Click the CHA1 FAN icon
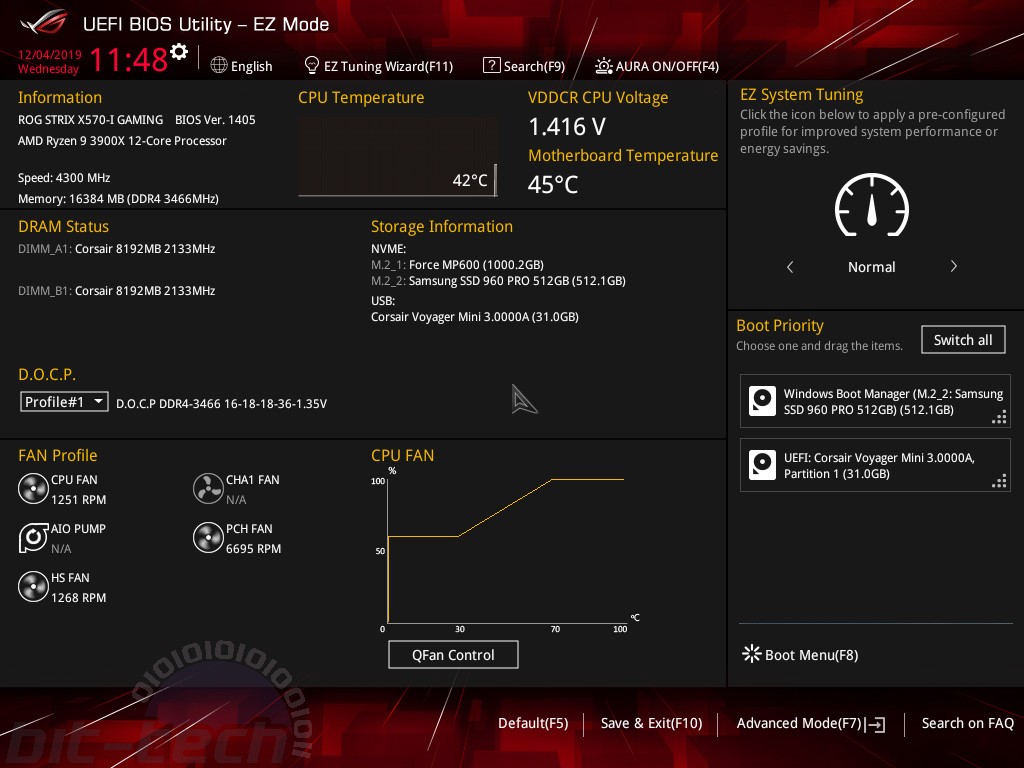The width and height of the screenshot is (1024, 768). point(208,489)
